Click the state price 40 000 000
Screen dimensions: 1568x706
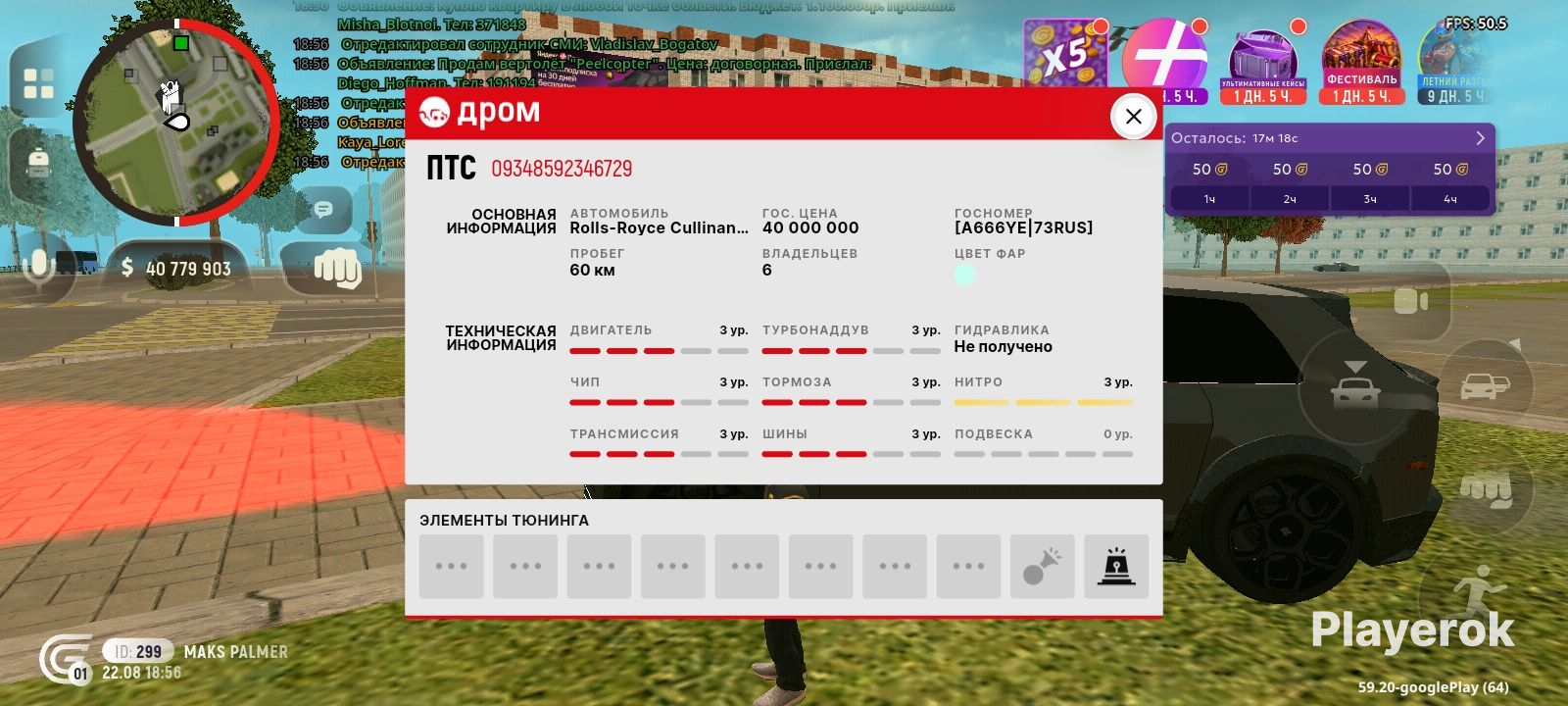[x=810, y=227]
